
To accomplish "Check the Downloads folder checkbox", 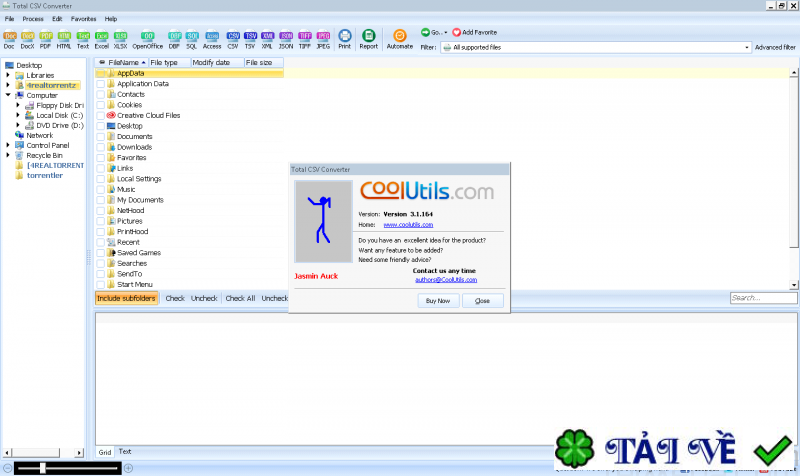I will coord(101,147).
